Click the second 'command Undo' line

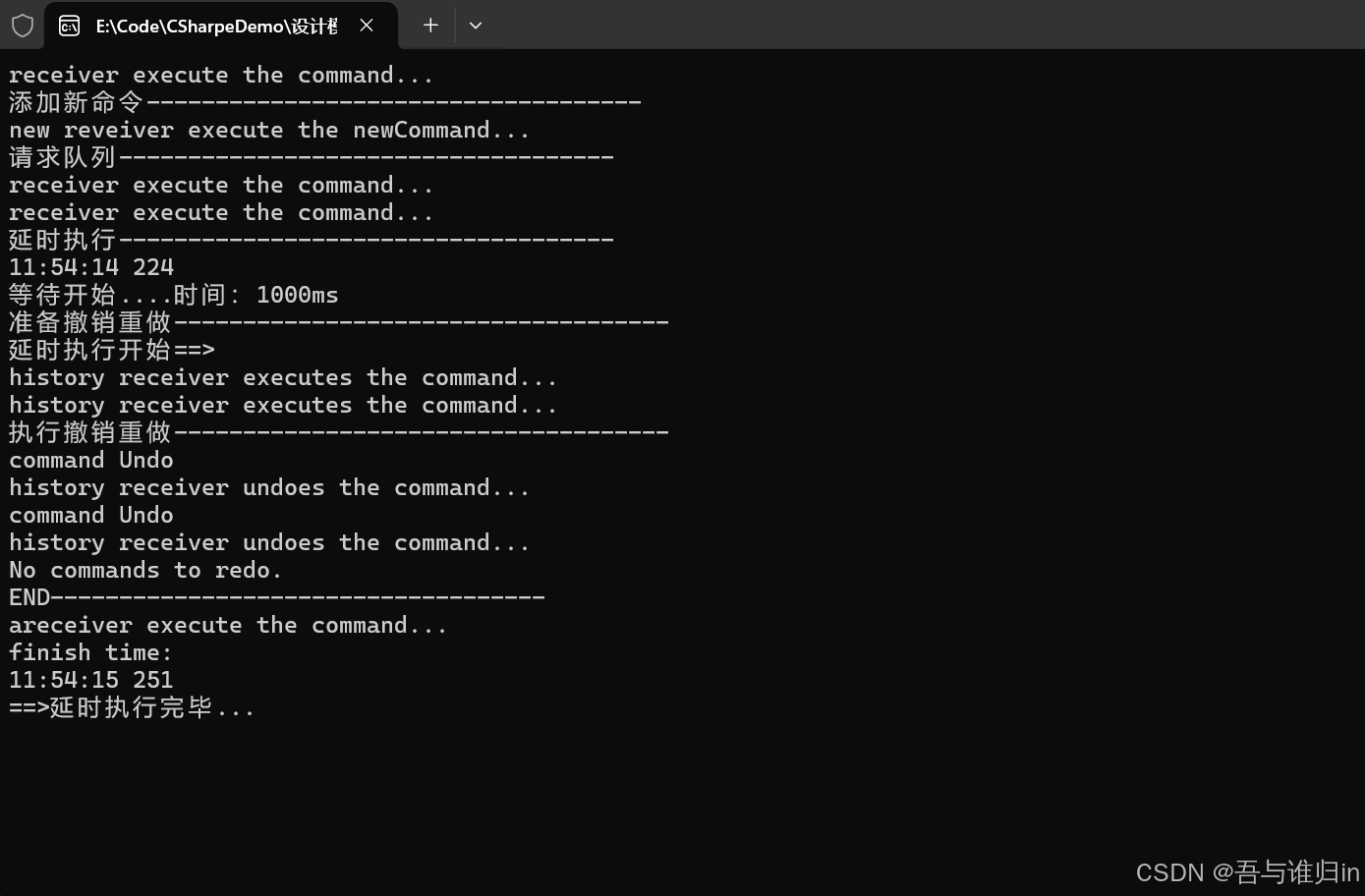(x=91, y=515)
